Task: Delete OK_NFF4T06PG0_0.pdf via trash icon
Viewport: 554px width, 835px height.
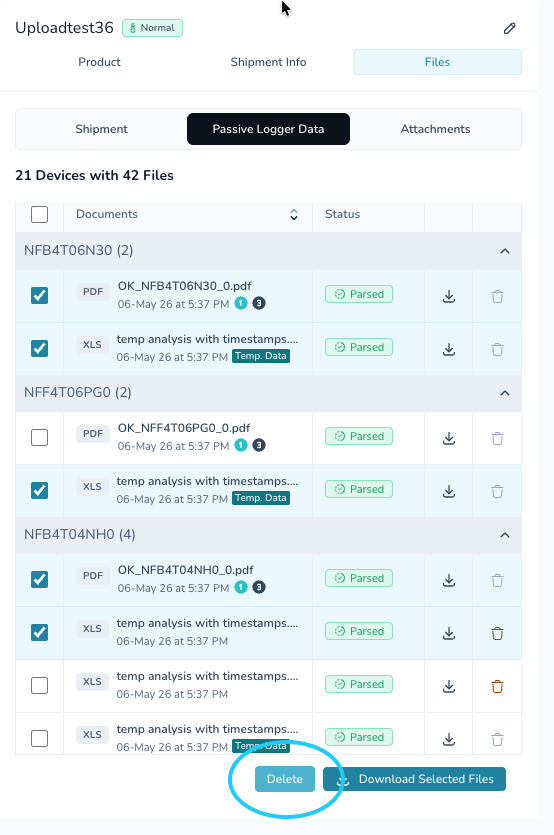Action: (497, 438)
